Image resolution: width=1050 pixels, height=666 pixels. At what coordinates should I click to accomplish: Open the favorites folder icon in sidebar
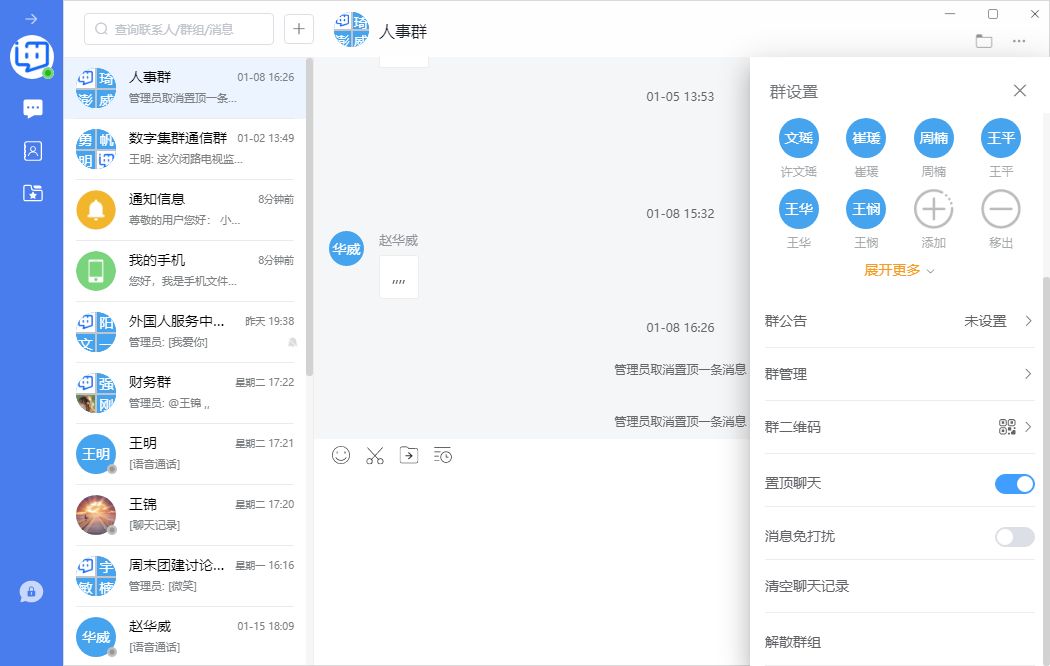pos(33,193)
